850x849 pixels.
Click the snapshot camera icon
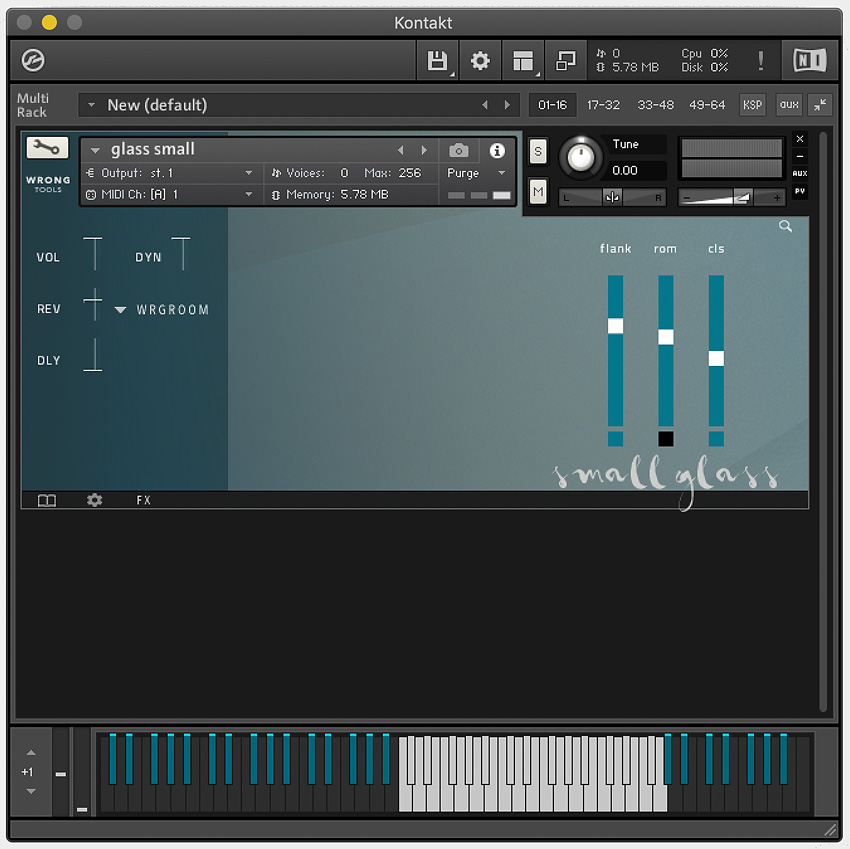459,150
